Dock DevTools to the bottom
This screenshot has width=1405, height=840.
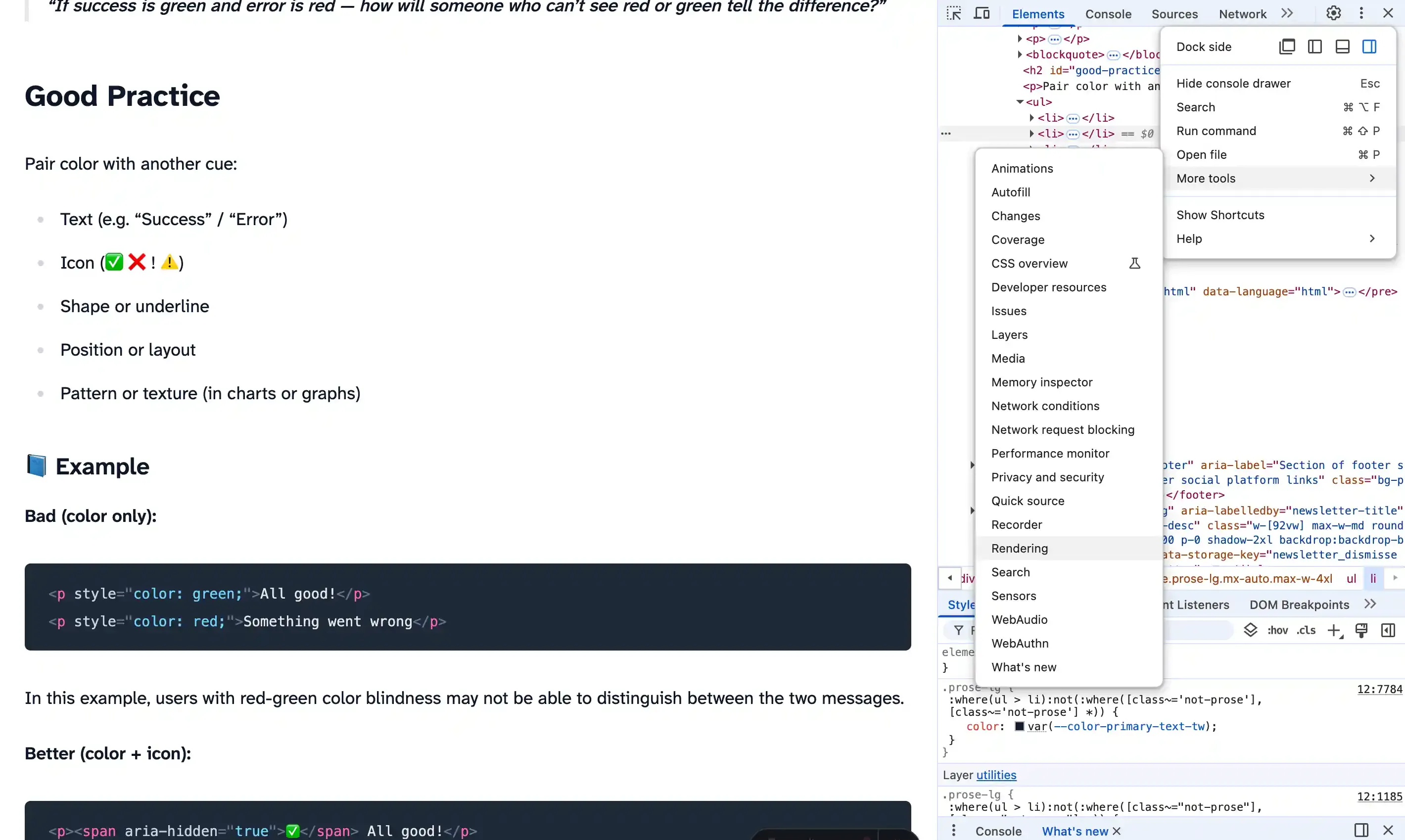tap(1342, 47)
